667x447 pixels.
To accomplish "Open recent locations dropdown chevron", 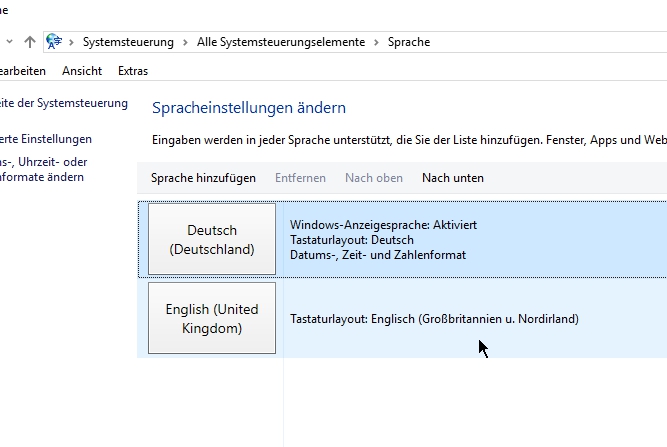I will [x=9, y=42].
